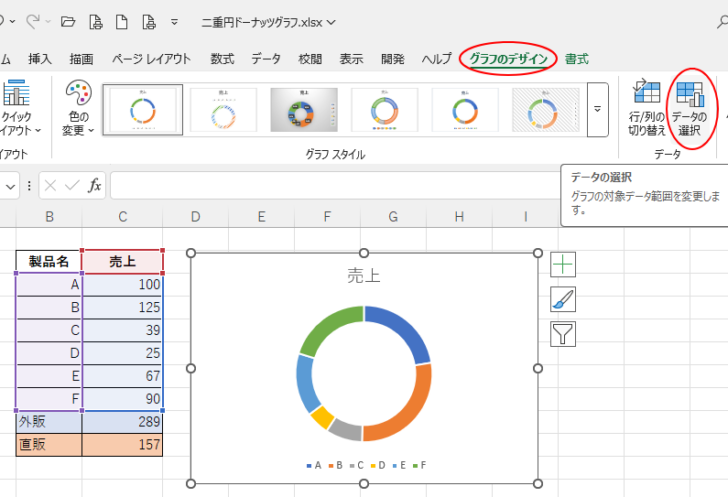Screen dimensions: 728x497
Task: Click the データの選択 button
Action: (689, 108)
